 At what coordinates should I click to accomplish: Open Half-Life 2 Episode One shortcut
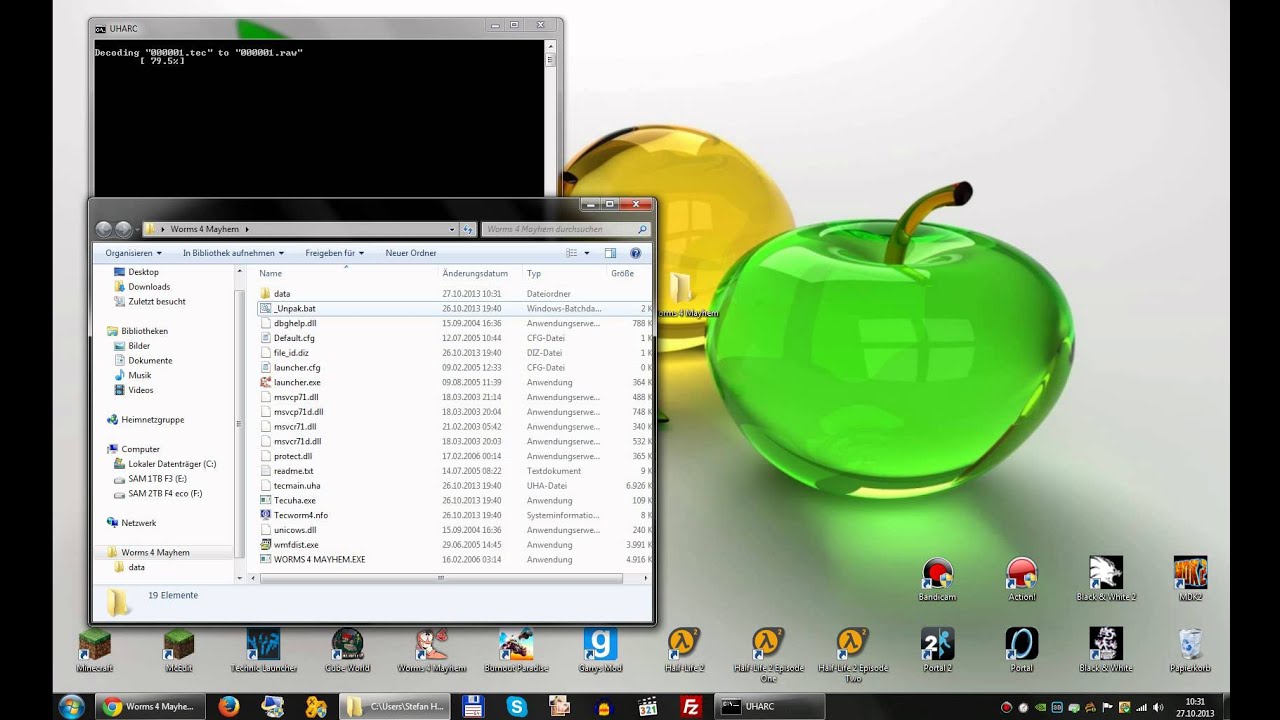(769, 656)
